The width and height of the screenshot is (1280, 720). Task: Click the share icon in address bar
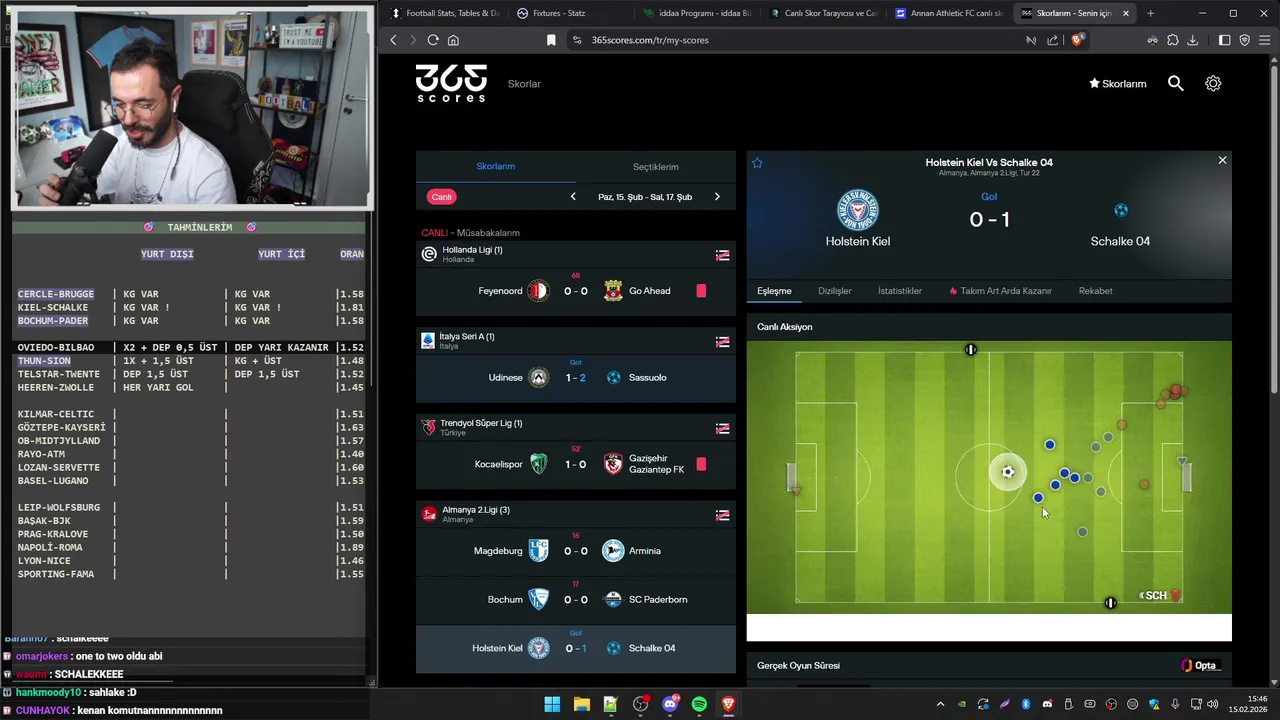point(1052,40)
